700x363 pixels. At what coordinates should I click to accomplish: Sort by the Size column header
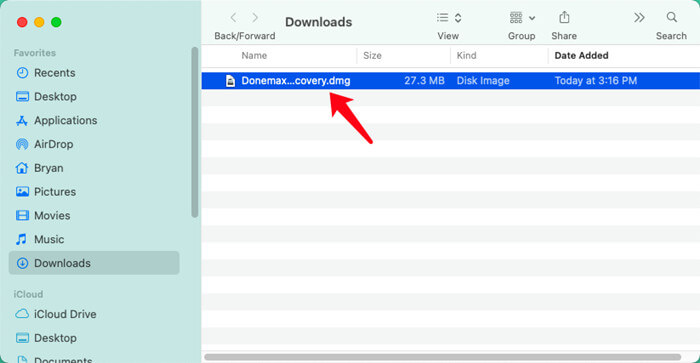(x=372, y=55)
